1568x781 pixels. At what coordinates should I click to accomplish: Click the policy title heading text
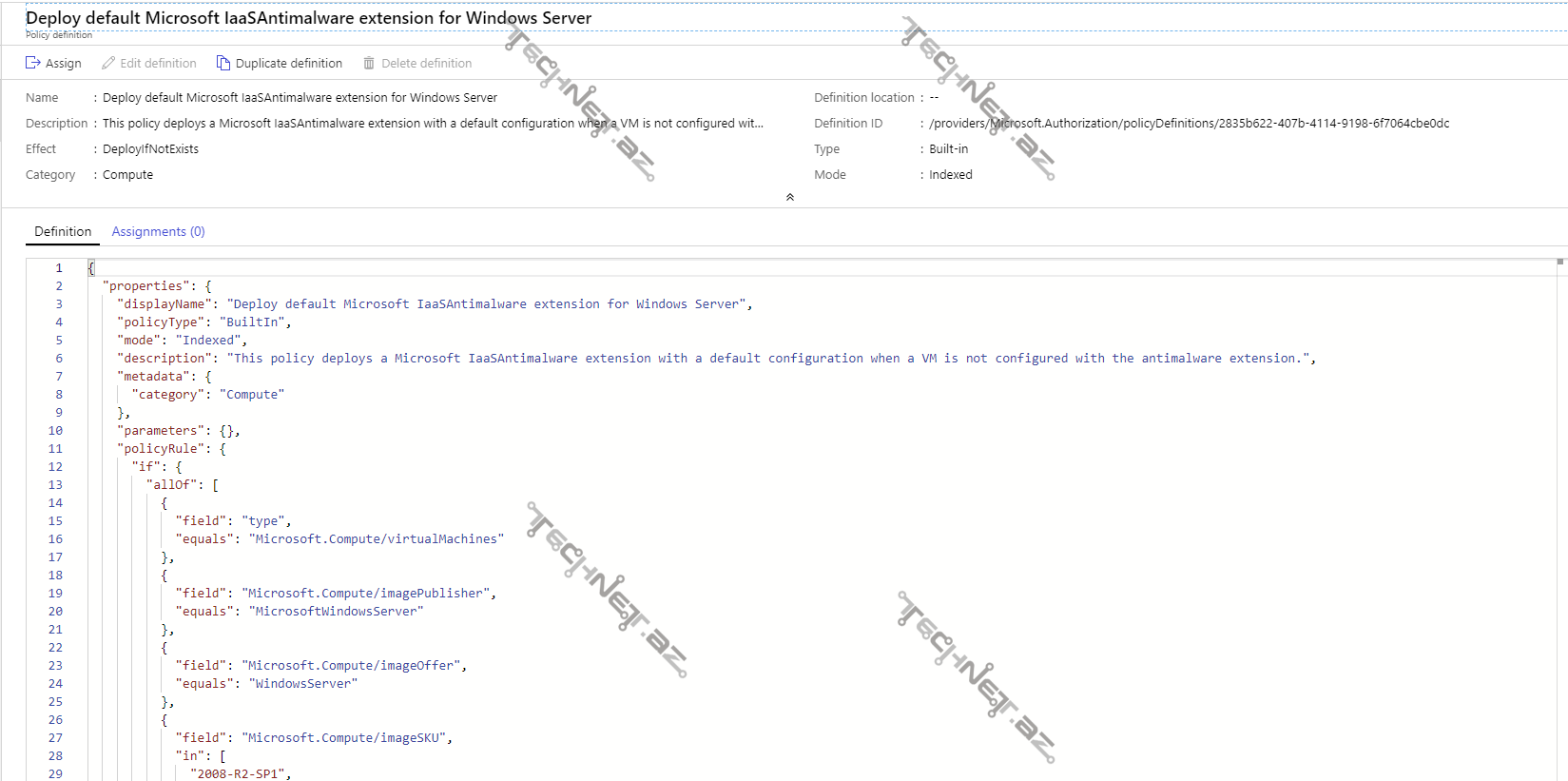click(x=308, y=18)
